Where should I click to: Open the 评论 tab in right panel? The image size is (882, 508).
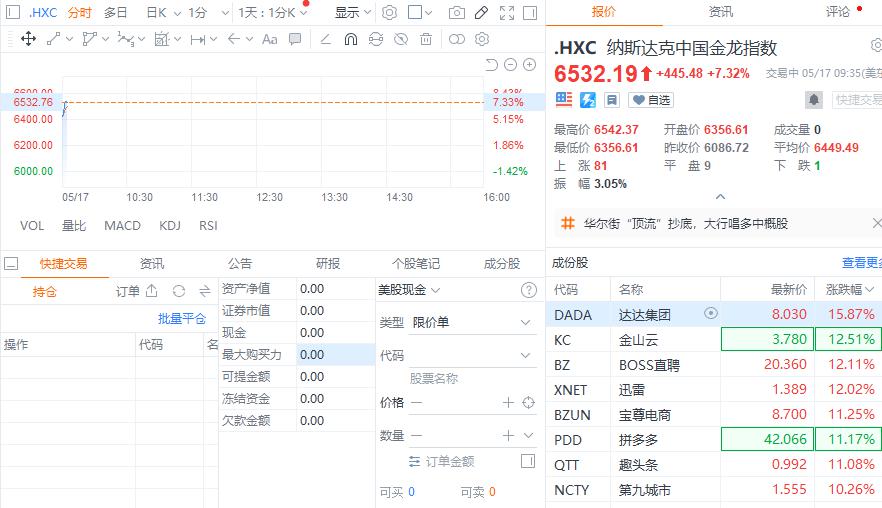[838, 12]
